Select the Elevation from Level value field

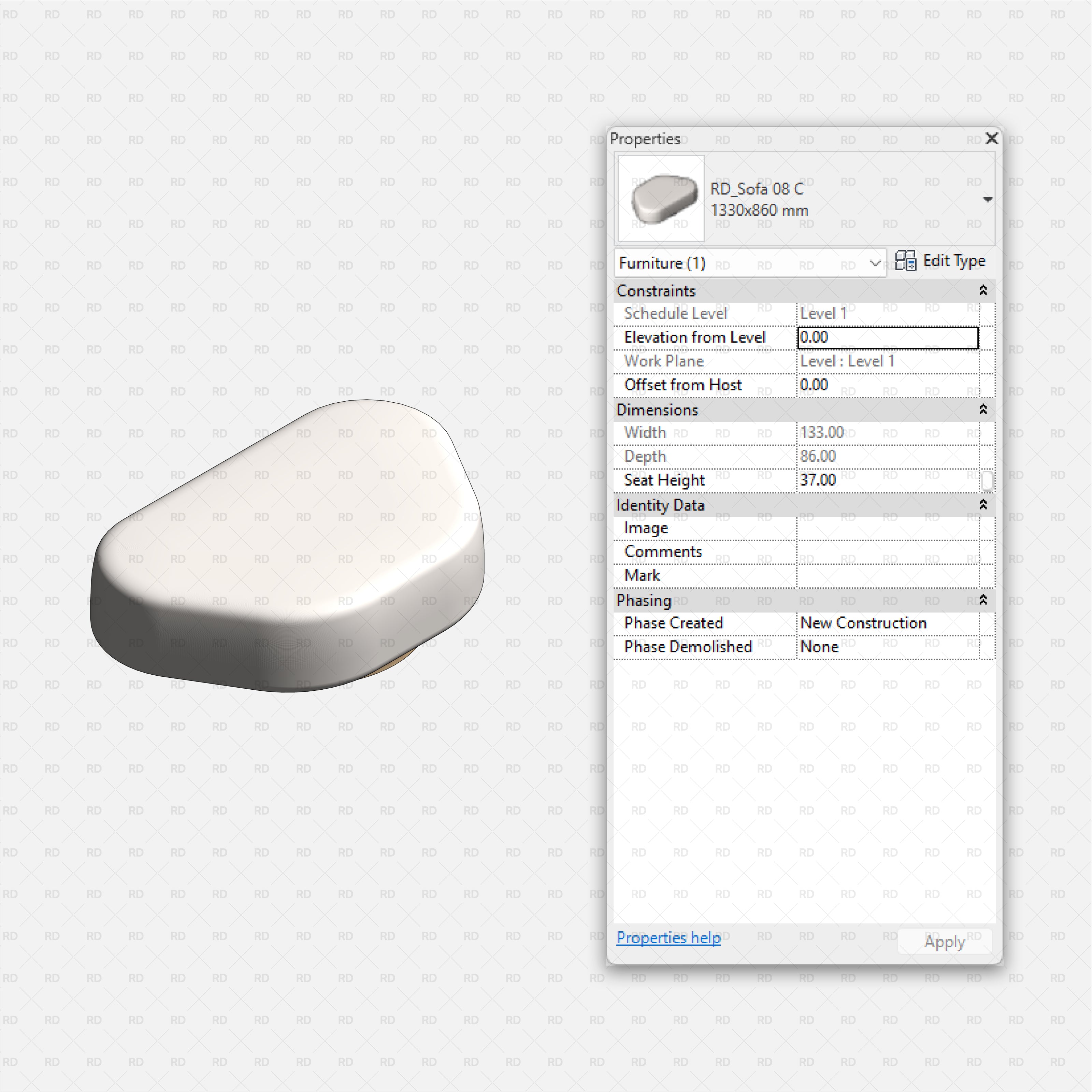[887, 337]
